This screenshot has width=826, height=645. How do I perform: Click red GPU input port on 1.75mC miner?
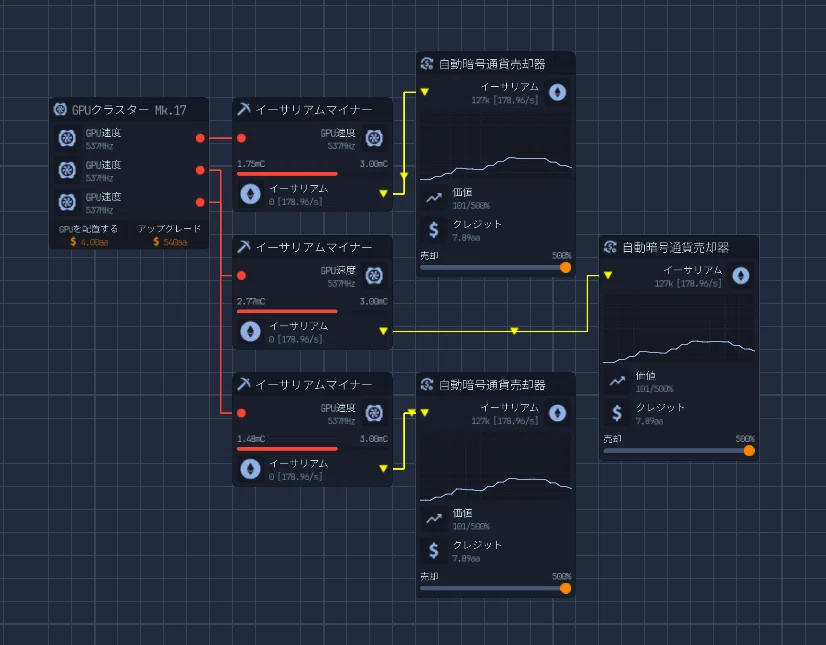(241, 138)
